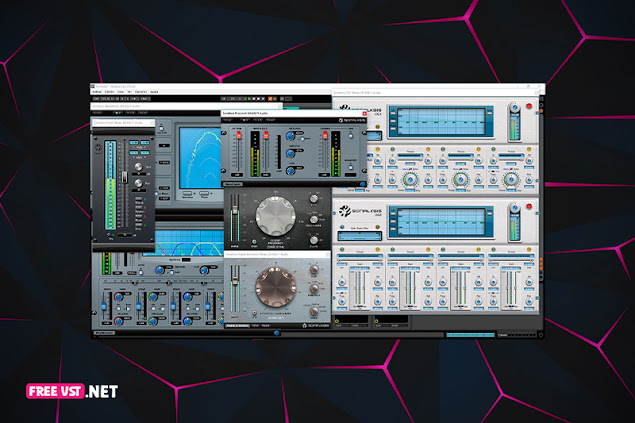The image size is (635, 423).
Task: Click the blue spectrum analyzer display
Action: [200, 158]
